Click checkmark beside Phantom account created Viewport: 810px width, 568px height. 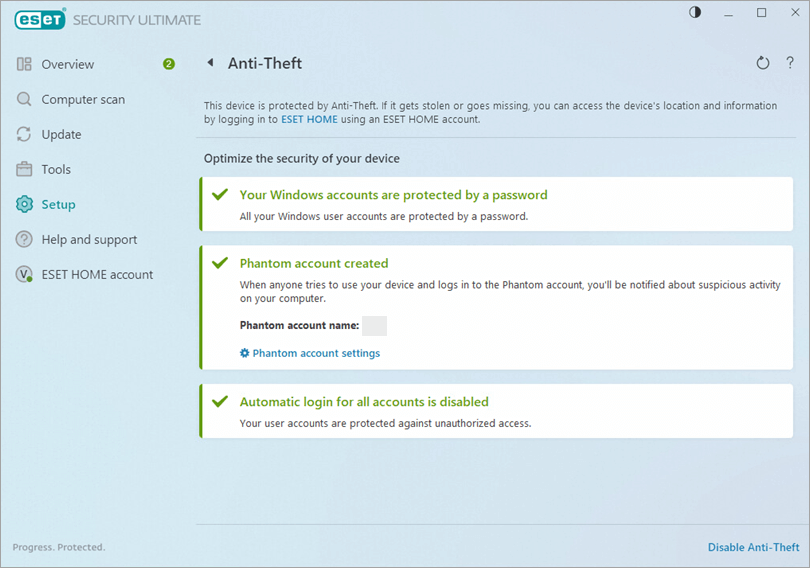click(x=220, y=263)
